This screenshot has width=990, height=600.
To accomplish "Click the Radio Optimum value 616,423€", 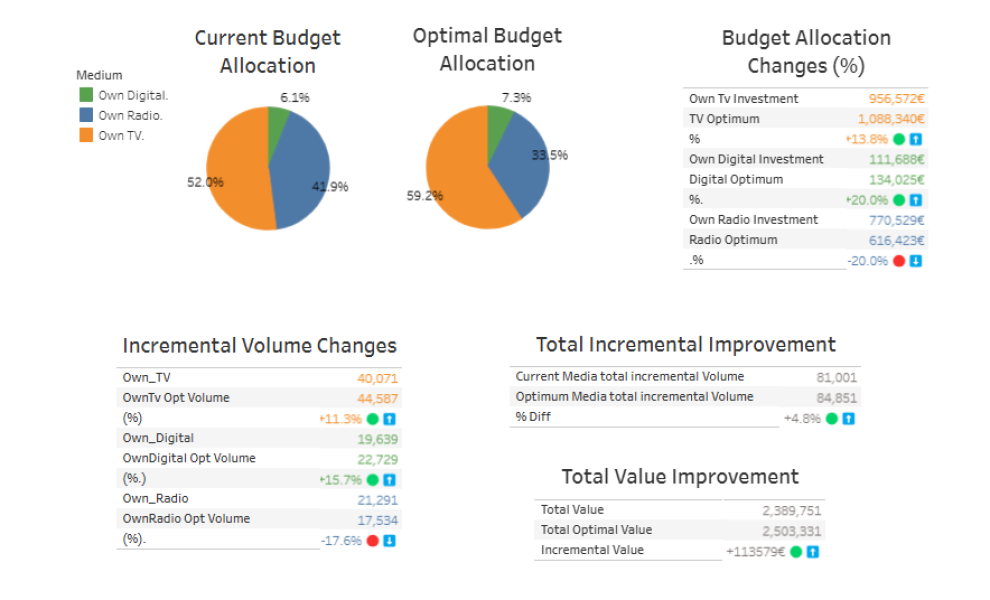I will pyautogui.click(x=897, y=240).
